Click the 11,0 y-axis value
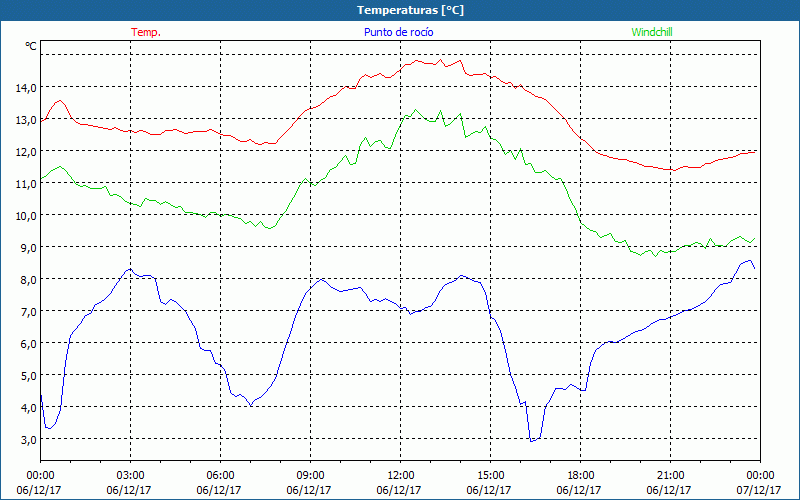 (x=26, y=184)
